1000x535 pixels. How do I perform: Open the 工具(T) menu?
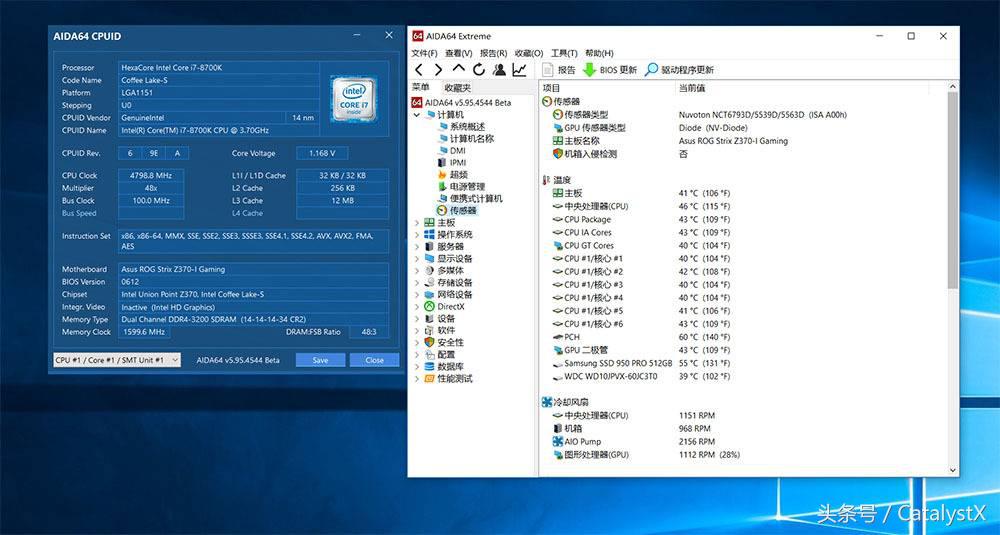(x=564, y=53)
